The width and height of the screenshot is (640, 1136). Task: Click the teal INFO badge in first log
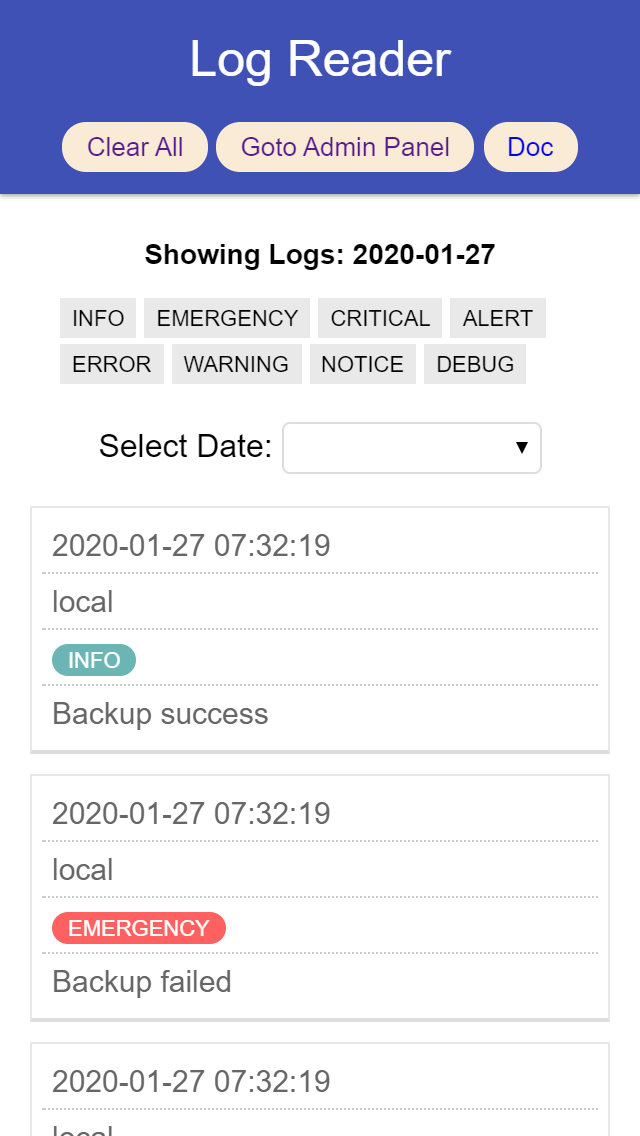click(94, 660)
